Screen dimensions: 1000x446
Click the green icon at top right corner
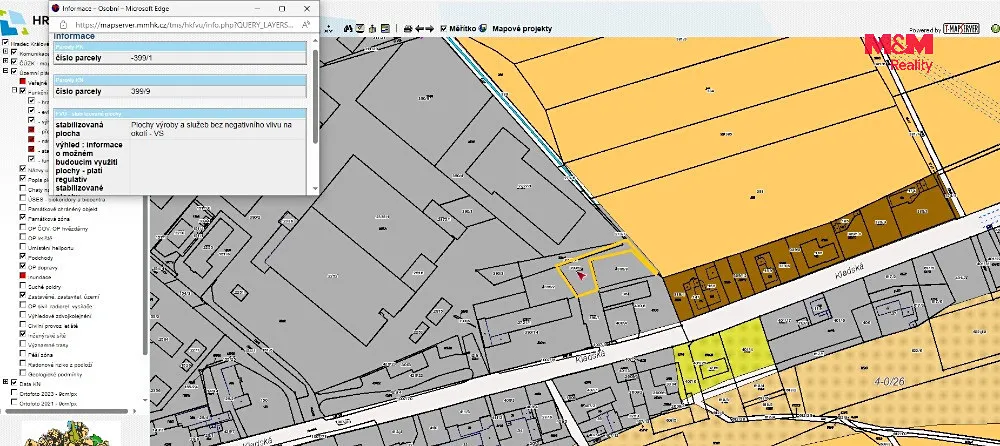[996, 28]
